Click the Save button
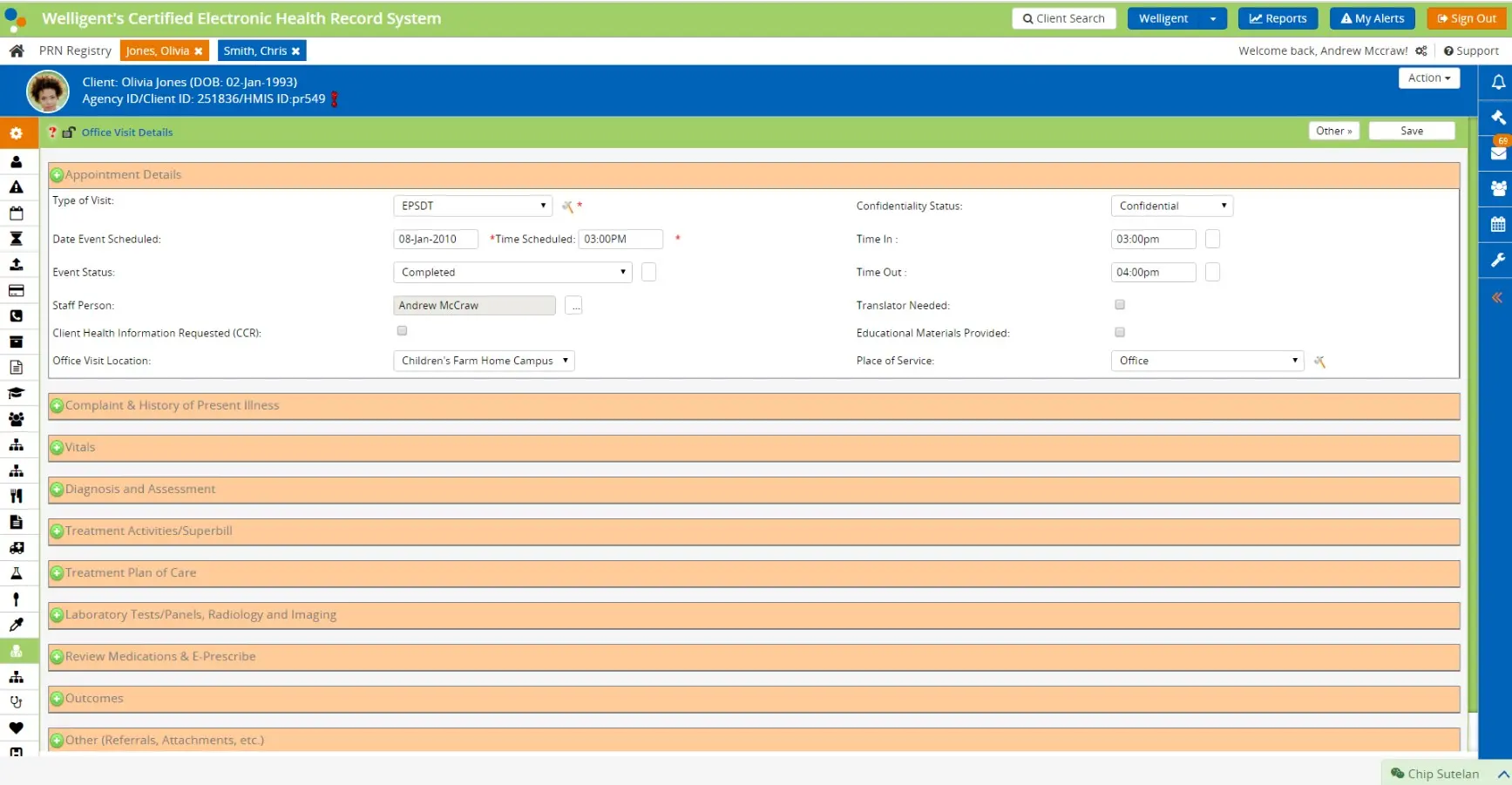Viewport: 1512px width, 785px height. [1411, 130]
